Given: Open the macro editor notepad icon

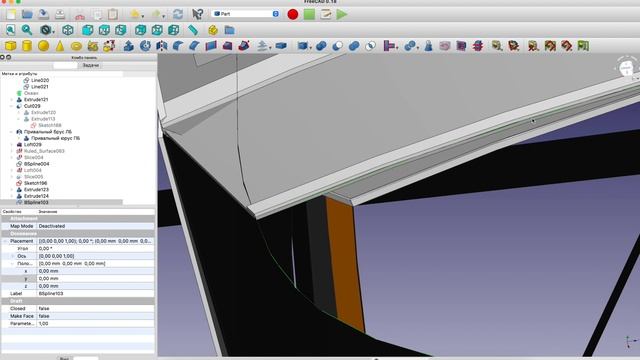Looking at the screenshot, I should tap(326, 14).
